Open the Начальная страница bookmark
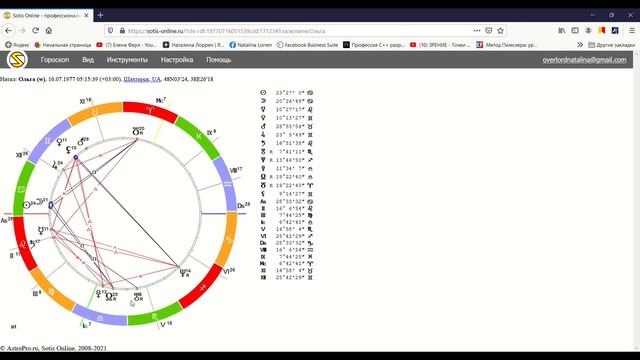640x360 pixels. click(63, 45)
